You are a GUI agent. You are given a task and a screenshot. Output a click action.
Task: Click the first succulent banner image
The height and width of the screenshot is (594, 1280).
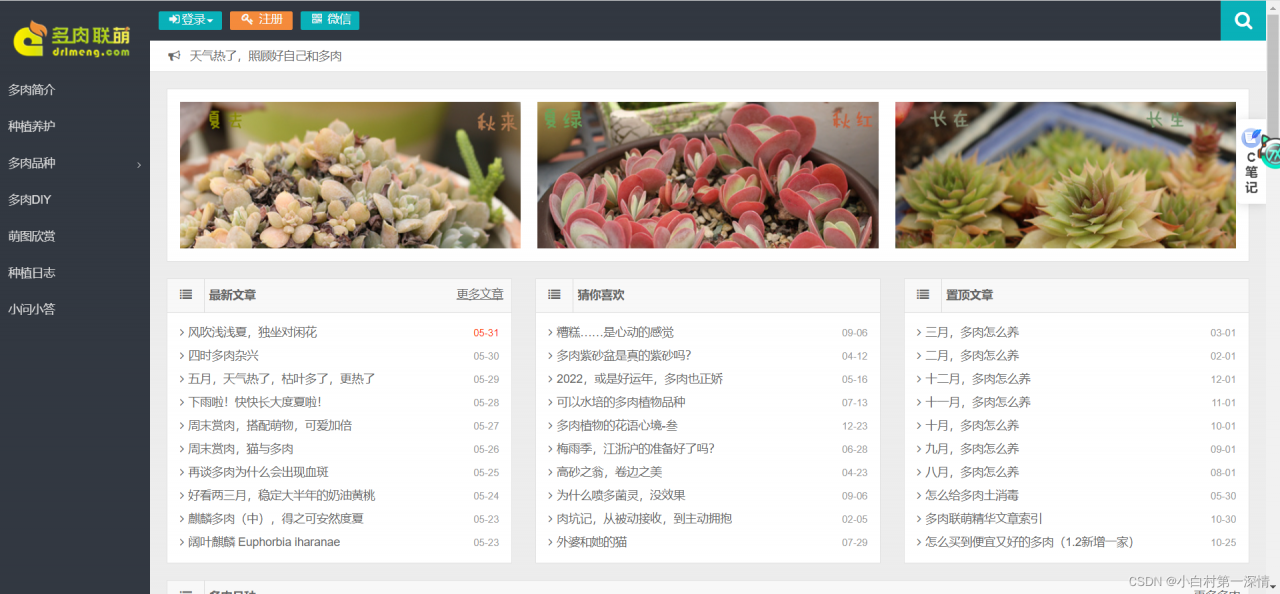(x=350, y=175)
